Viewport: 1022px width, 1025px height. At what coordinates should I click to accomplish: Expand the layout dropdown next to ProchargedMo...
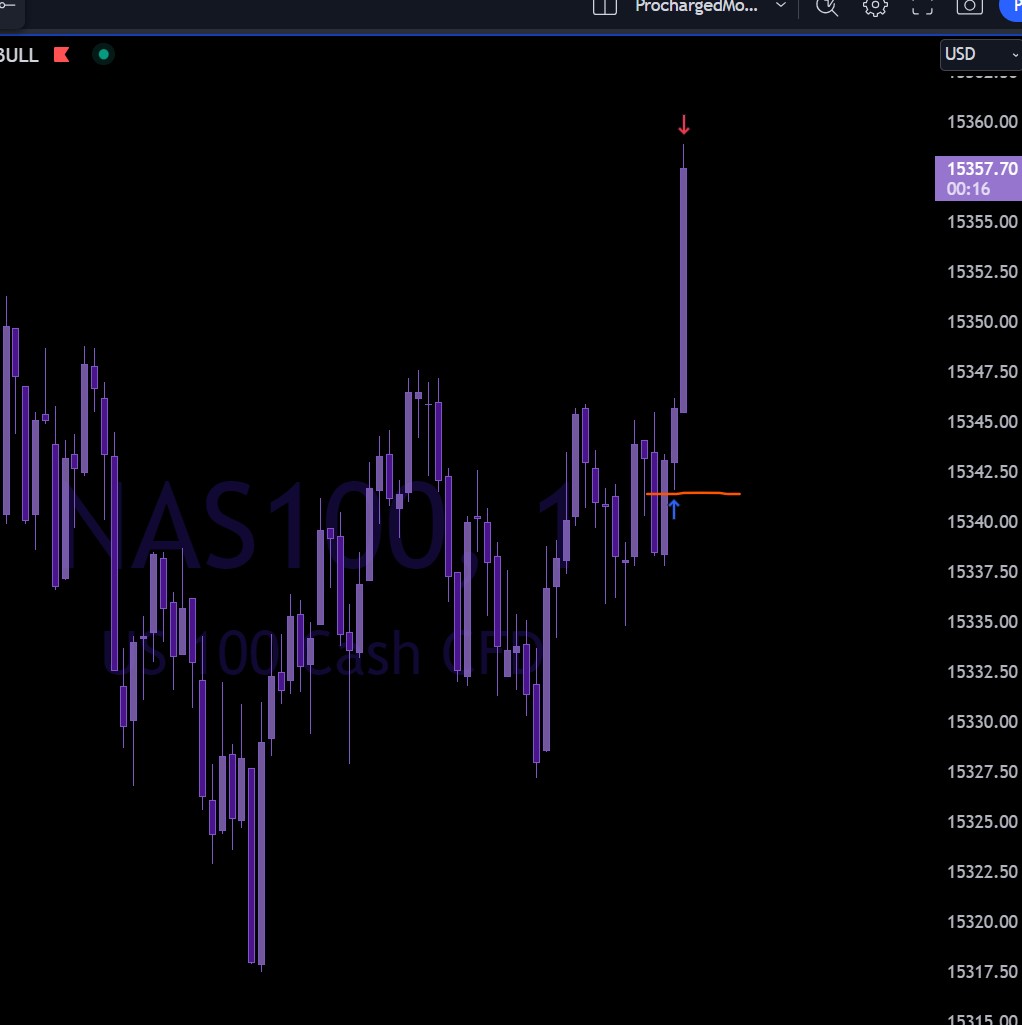pyautogui.click(x=781, y=5)
